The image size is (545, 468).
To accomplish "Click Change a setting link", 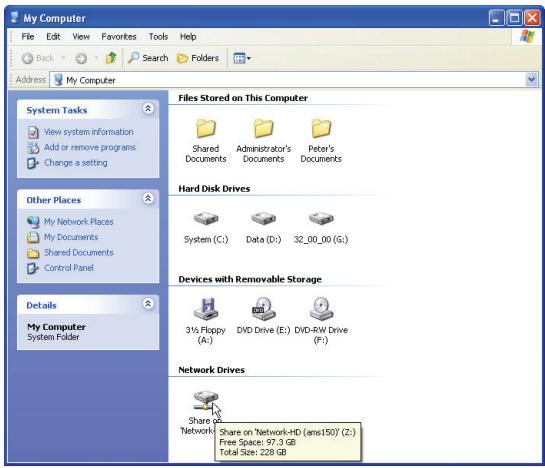I will click(x=76, y=163).
